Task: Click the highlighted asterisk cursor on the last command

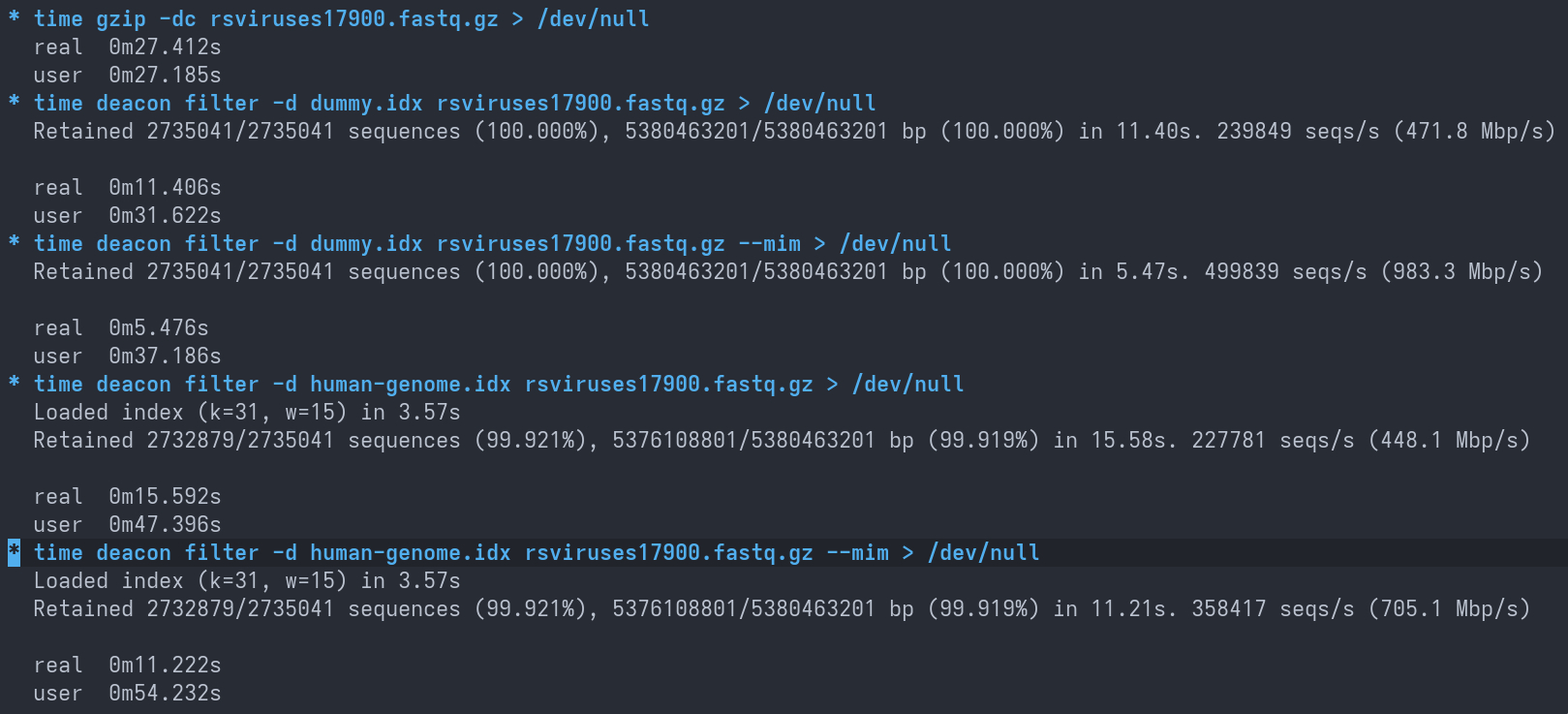Action: [14, 552]
